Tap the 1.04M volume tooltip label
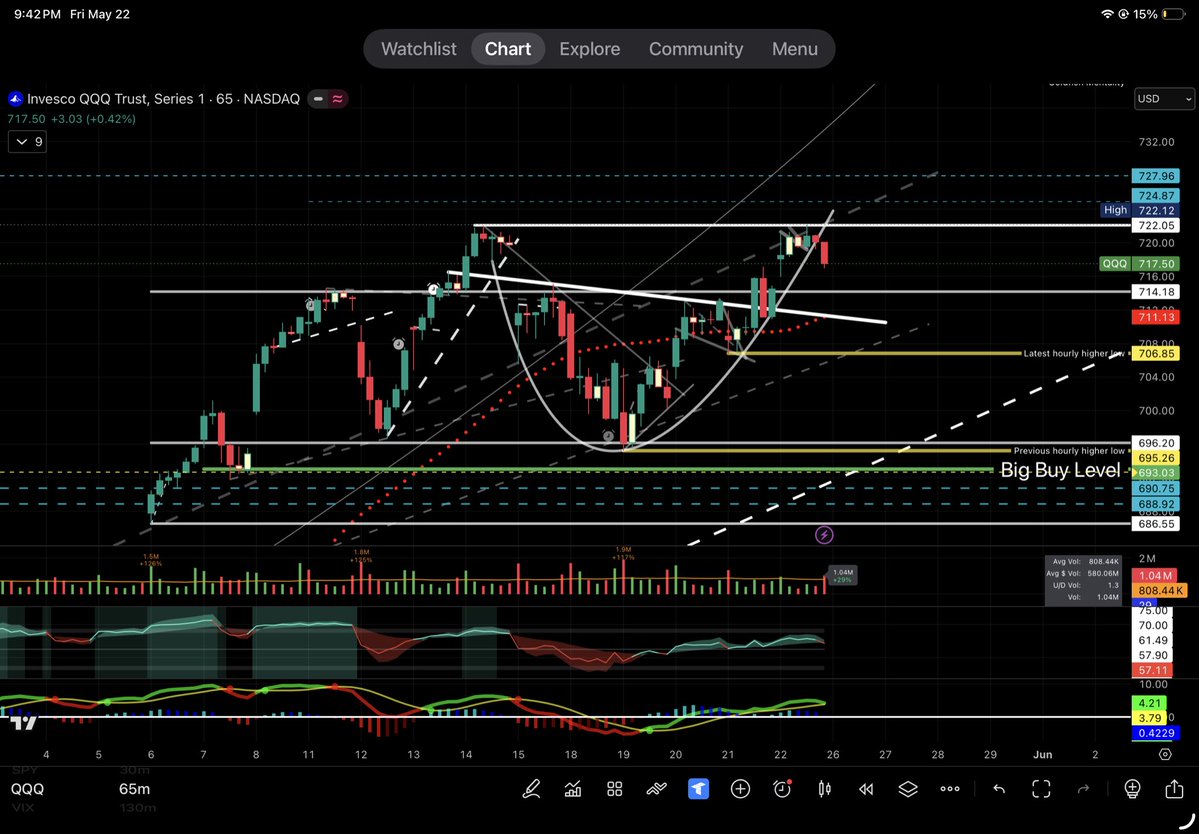 843,576
